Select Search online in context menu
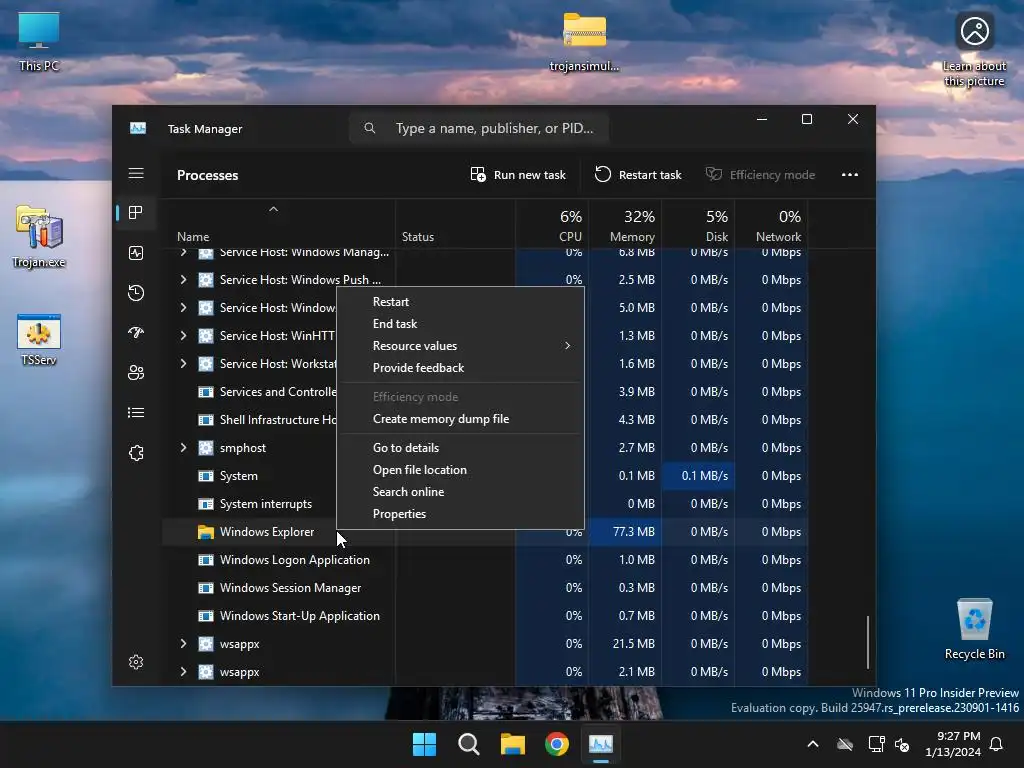This screenshot has height=768, width=1024. pyautogui.click(x=460, y=492)
